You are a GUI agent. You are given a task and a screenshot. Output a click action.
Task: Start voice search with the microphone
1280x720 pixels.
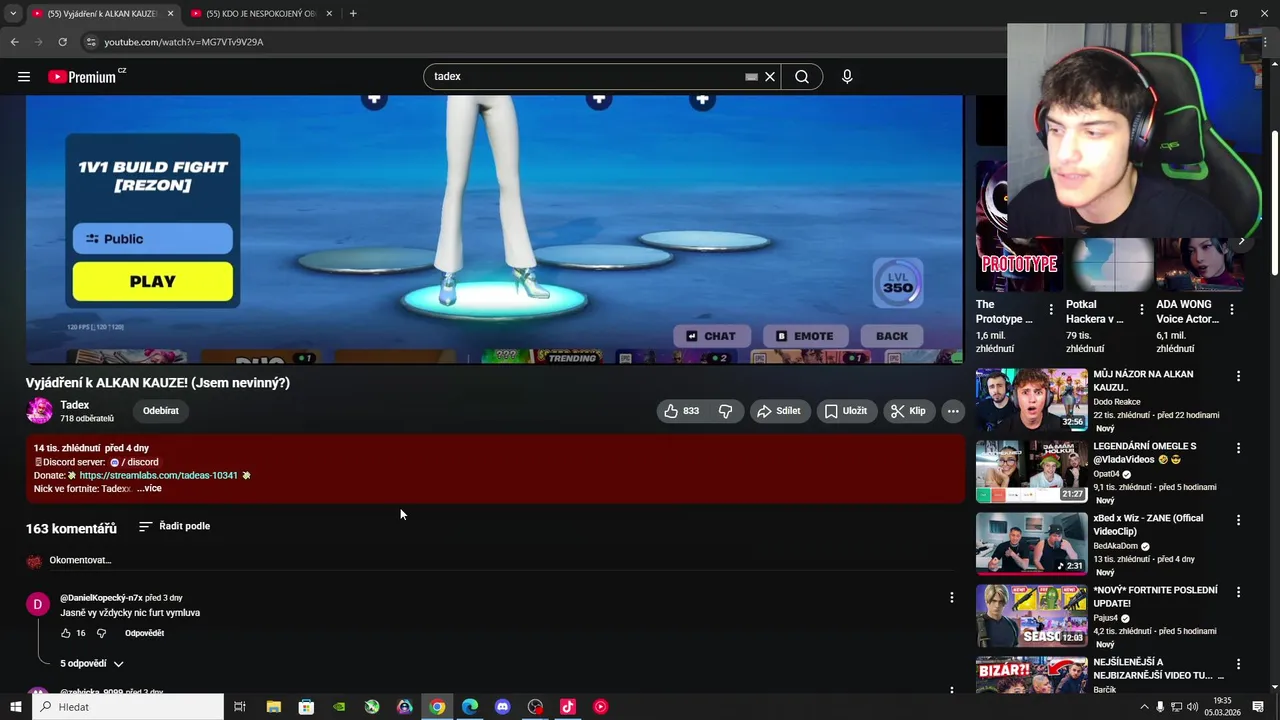(x=847, y=77)
